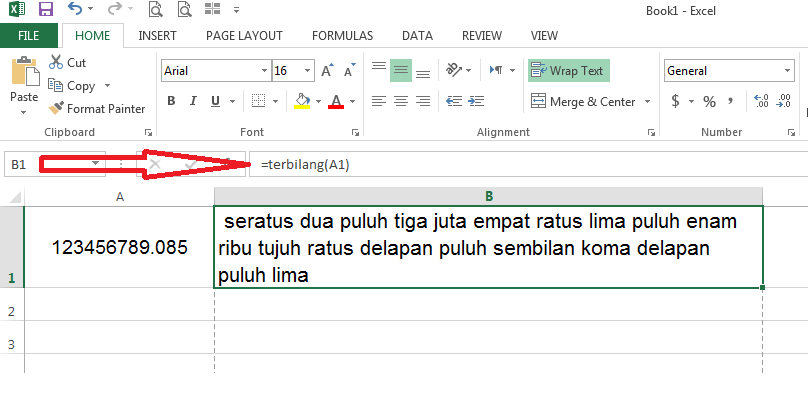Align cell text to the right
Viewport: 808px width, 408px height.
click(x=423, y=101)
